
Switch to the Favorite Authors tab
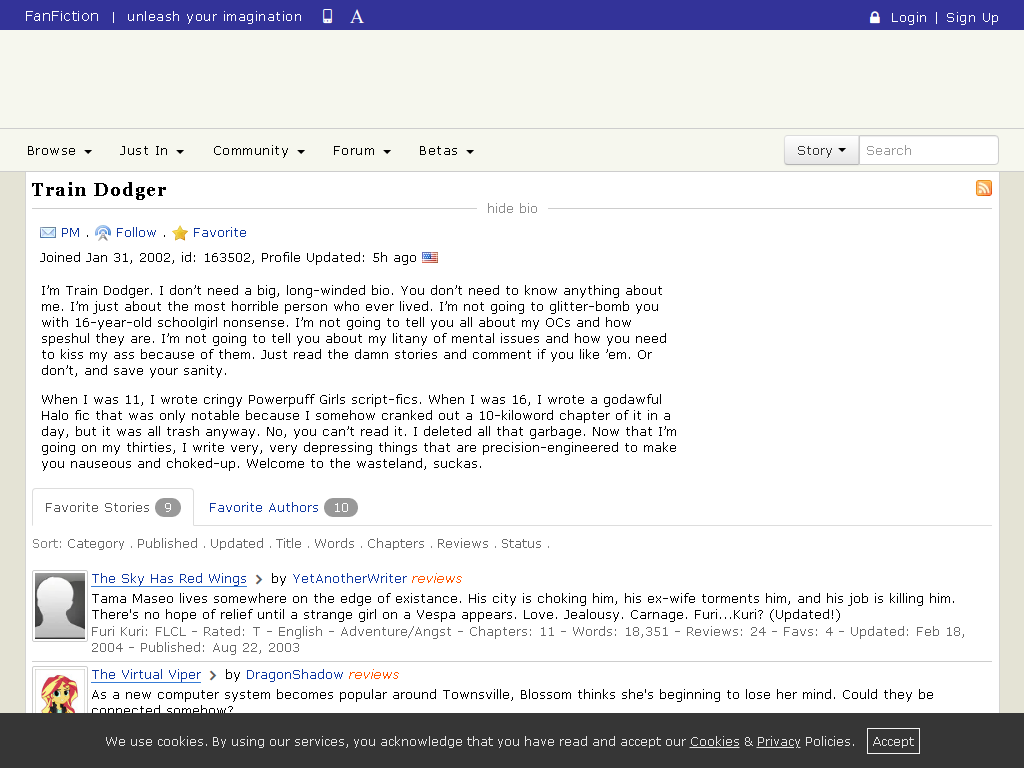click(x=283, y=507)
